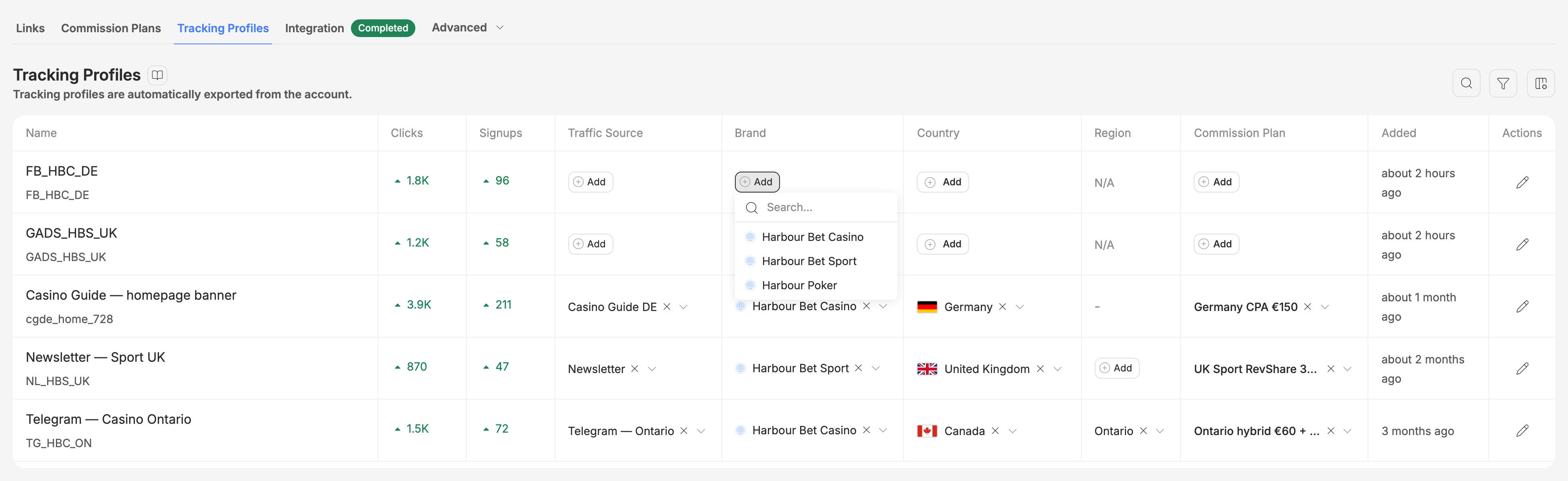Open documentation book icon beside Tracking Profiles
This screenshot has height=481, width=1568.
[157, 75]
